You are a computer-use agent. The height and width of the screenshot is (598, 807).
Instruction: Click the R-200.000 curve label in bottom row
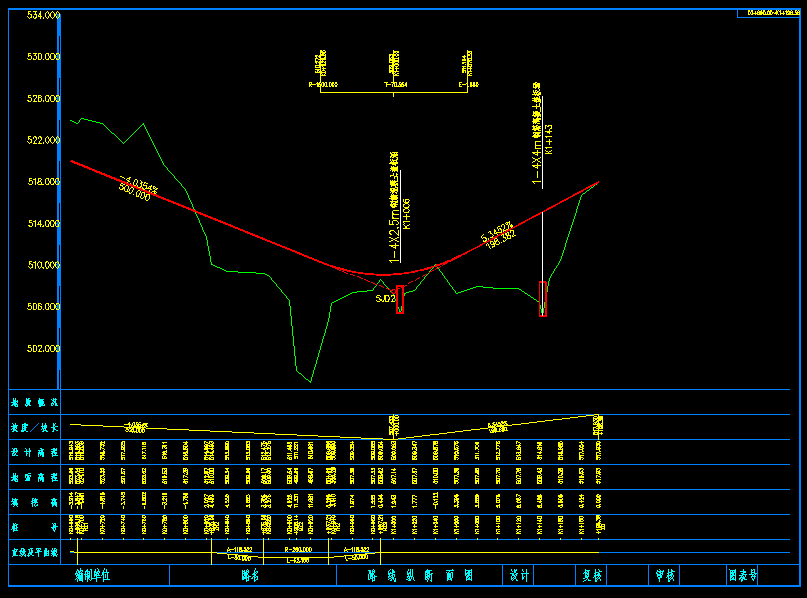tap(298, 550)
